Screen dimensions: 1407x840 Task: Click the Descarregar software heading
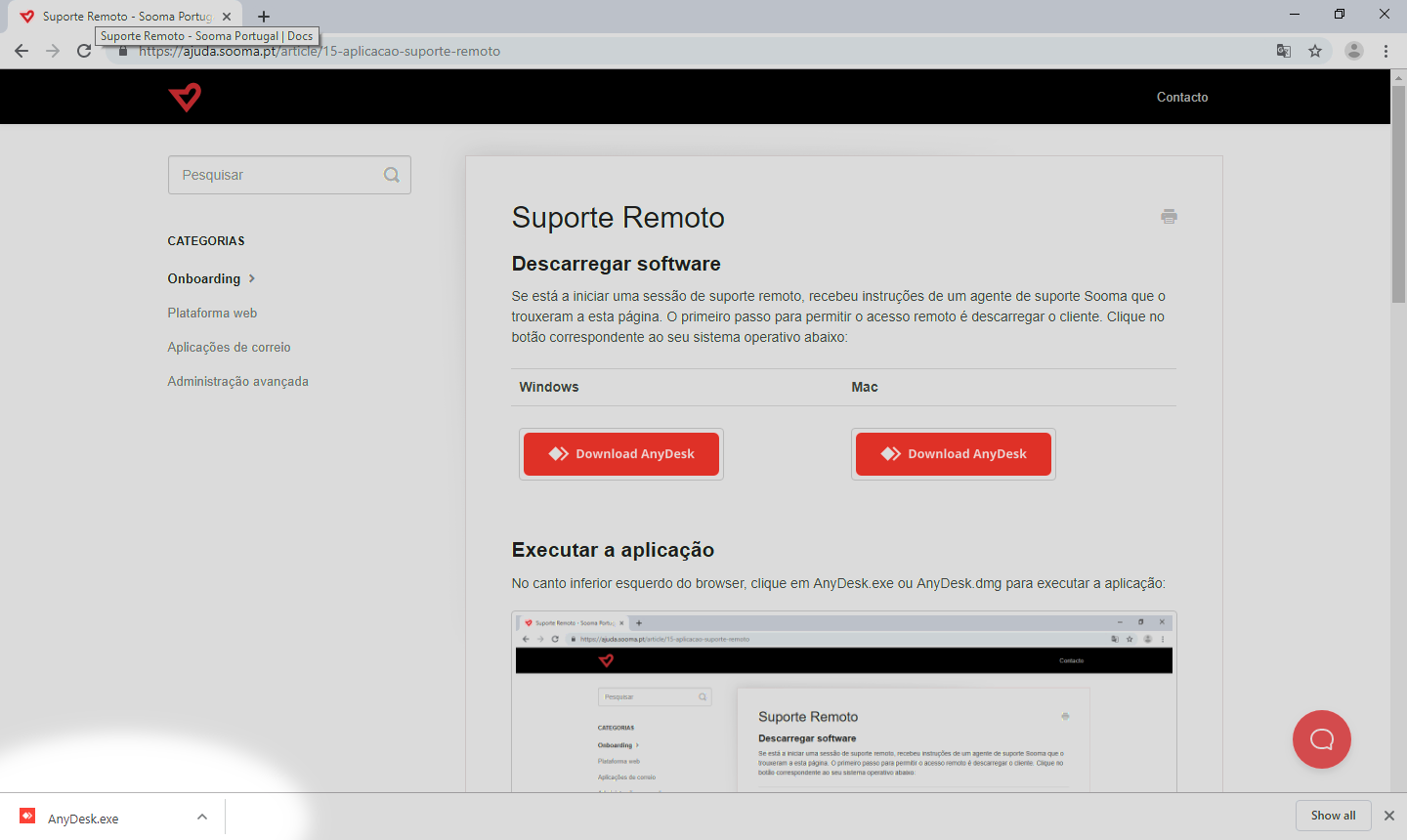(617, 264)
